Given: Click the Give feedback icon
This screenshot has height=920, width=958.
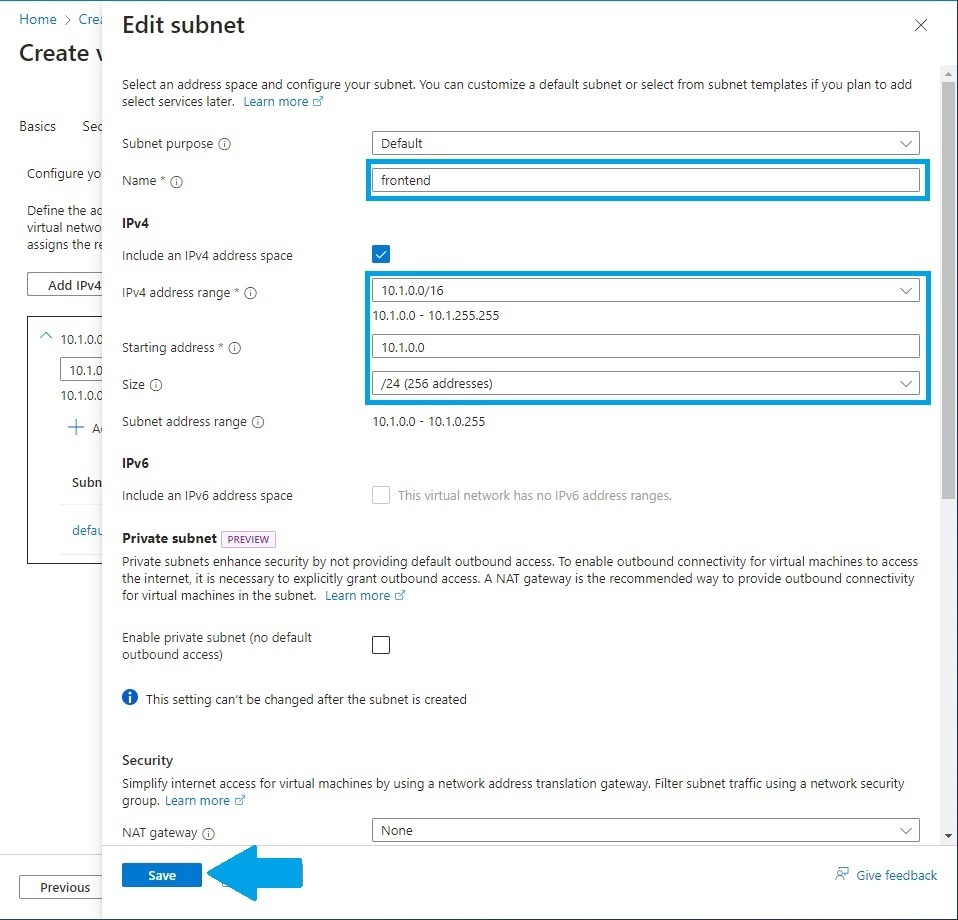Looking at the screenshot, I should [842, 875].
